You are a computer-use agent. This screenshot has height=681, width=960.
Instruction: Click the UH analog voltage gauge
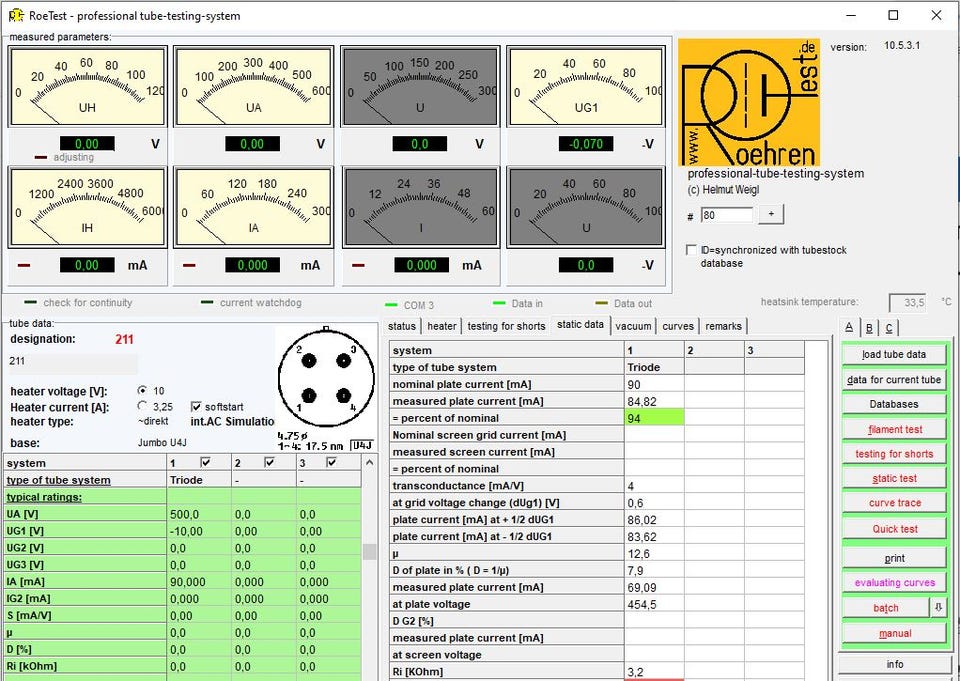(87, 86)
